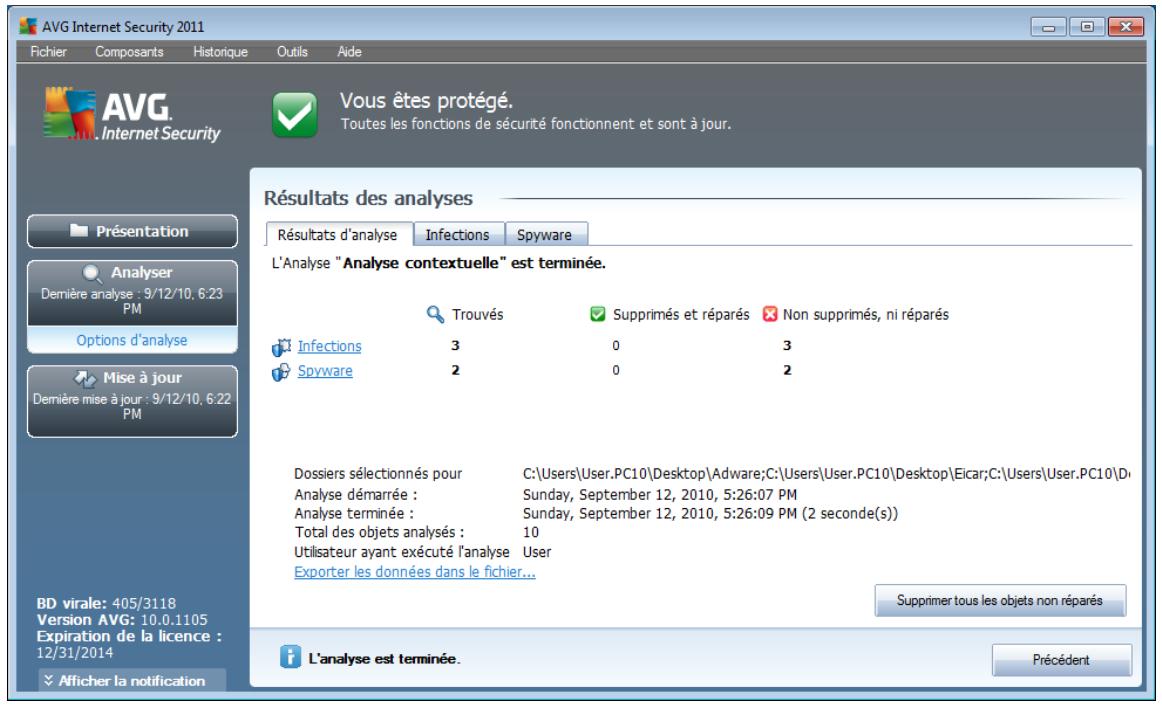Click the license expiration date 12/31/2014

click(75, 653)
